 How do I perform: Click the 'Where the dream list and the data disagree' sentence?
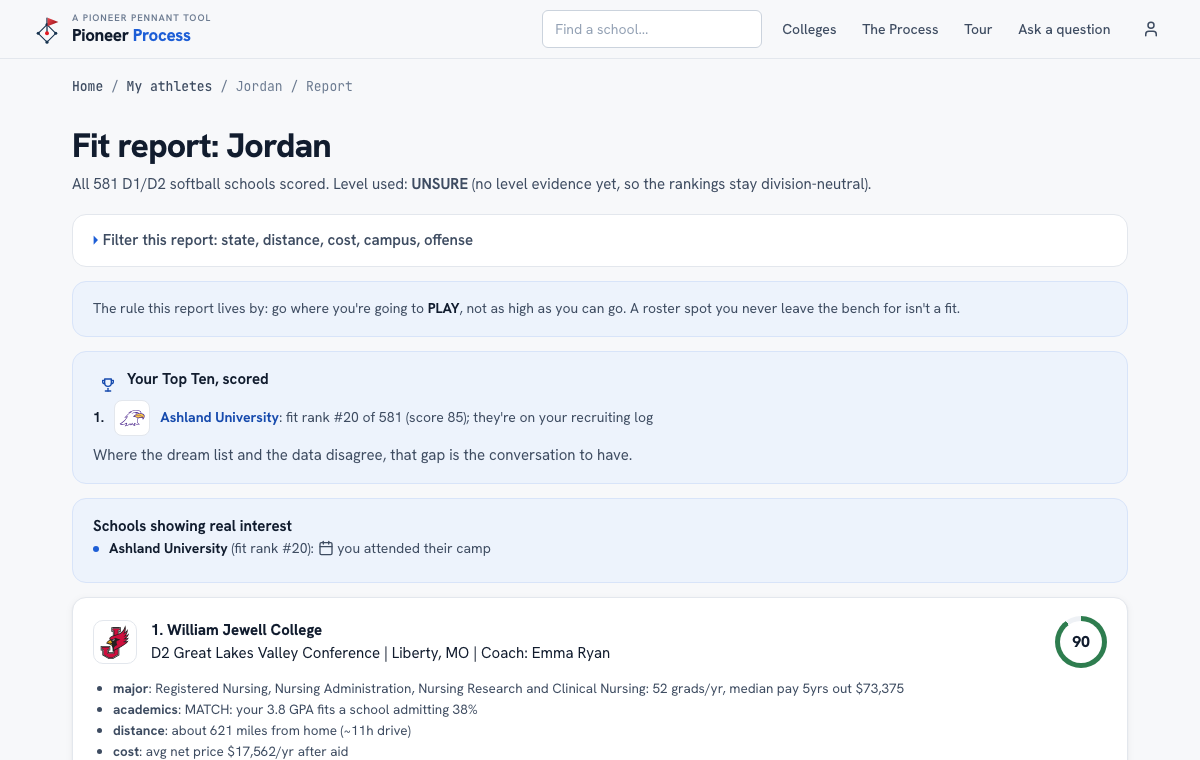[x=362, y=455]
